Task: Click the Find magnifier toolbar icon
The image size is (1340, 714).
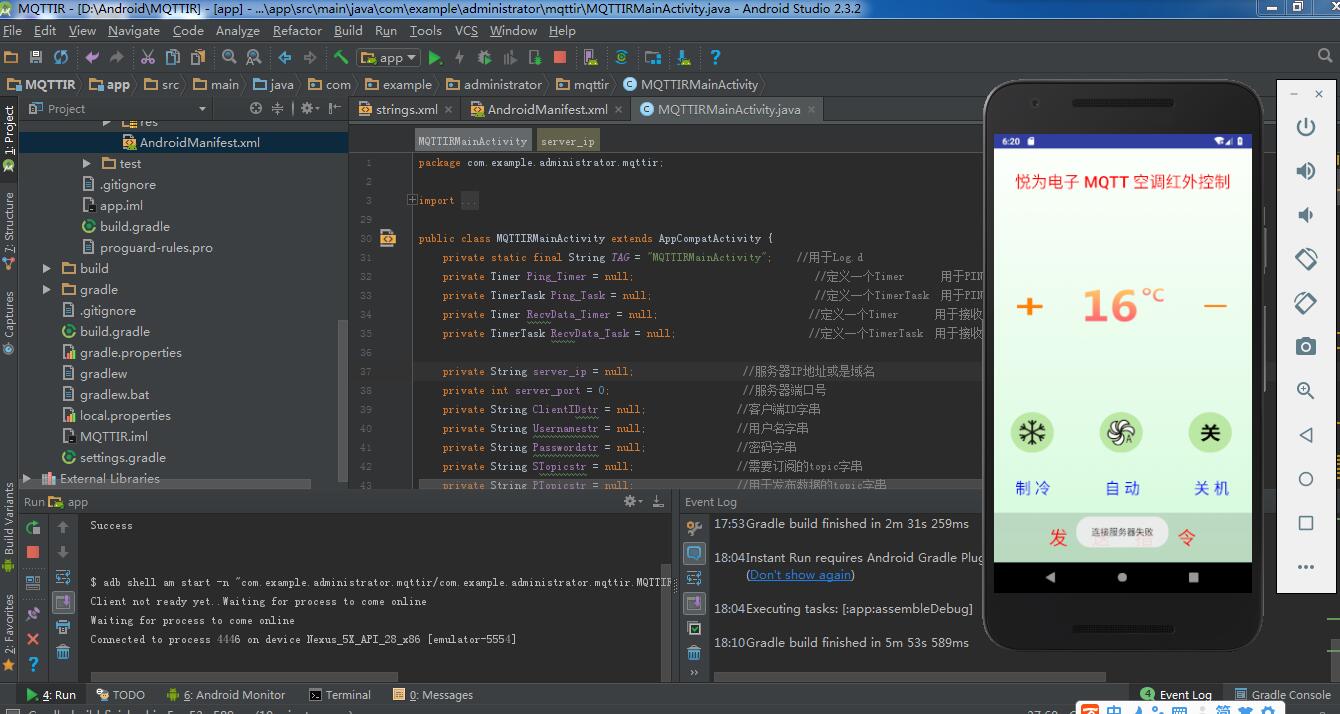Action: [x=229, y=57]
